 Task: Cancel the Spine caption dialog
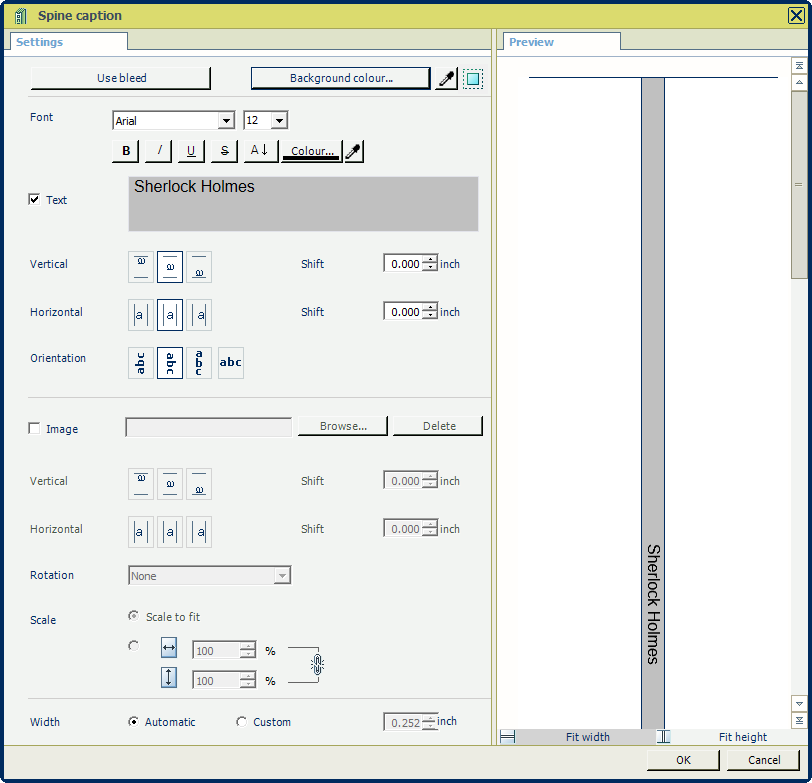tap(764, 760)
